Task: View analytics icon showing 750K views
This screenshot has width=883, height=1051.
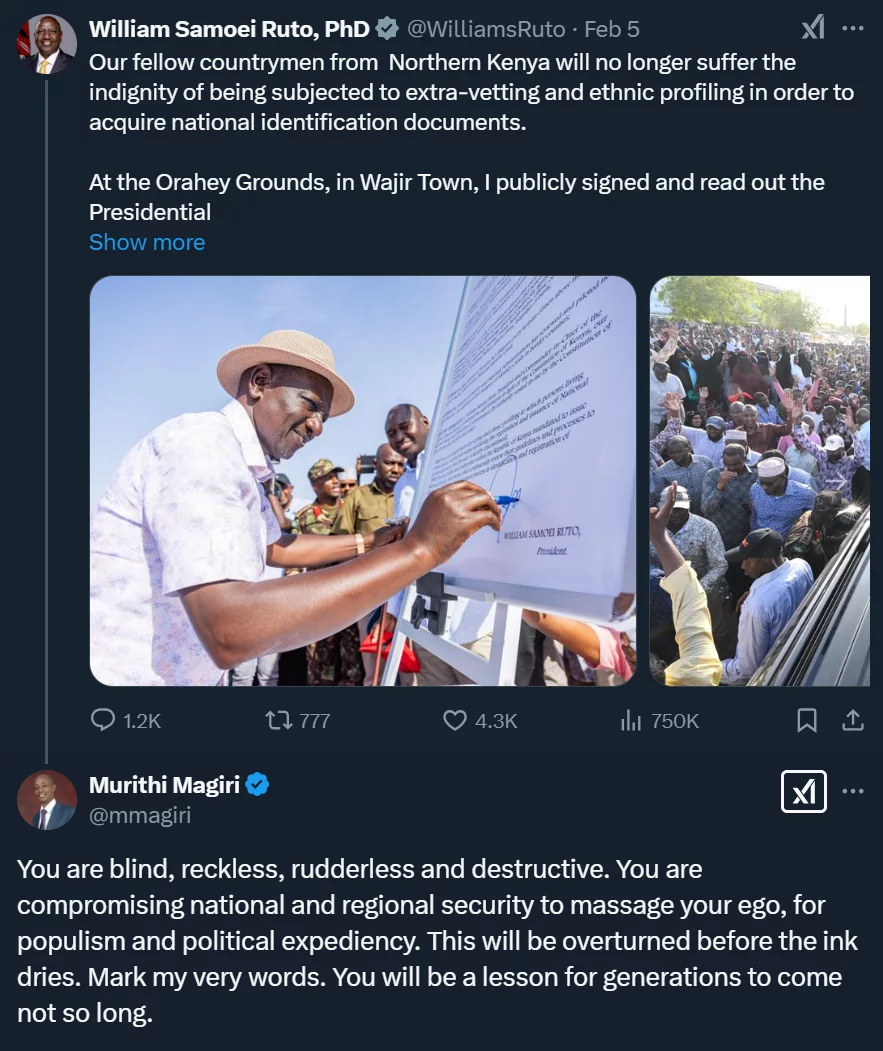Action: pos(631,720)
